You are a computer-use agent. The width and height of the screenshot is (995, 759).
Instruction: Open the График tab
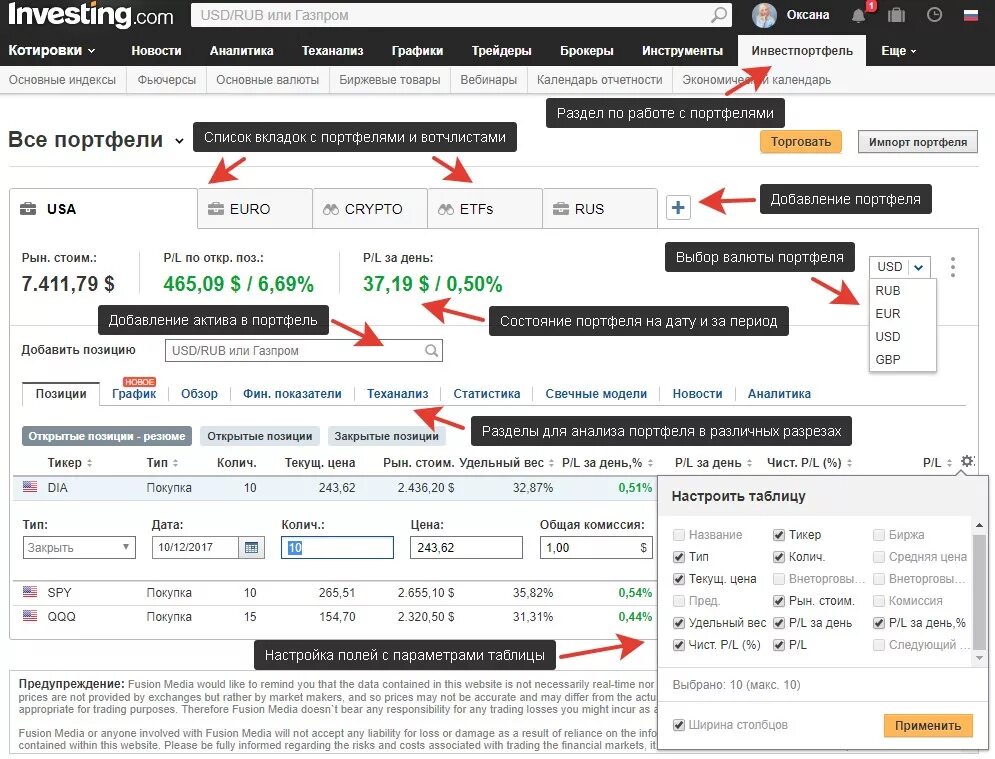pyautogui.click(x=134, y=393)
